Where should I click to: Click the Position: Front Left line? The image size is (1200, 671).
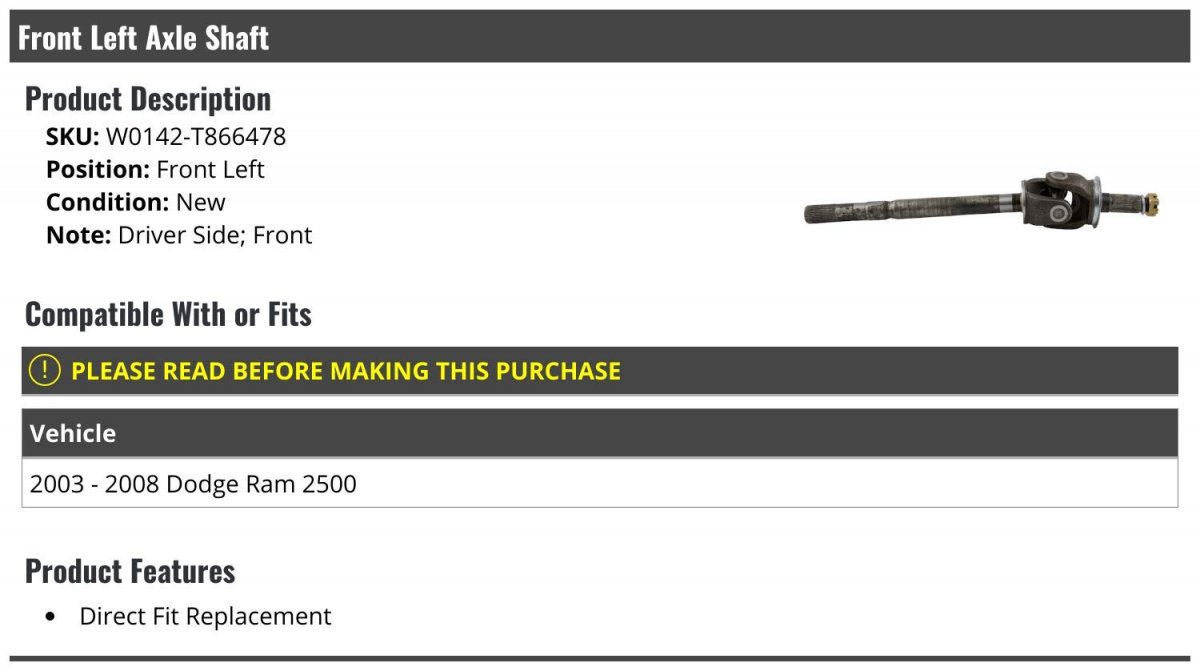[155, 170]
